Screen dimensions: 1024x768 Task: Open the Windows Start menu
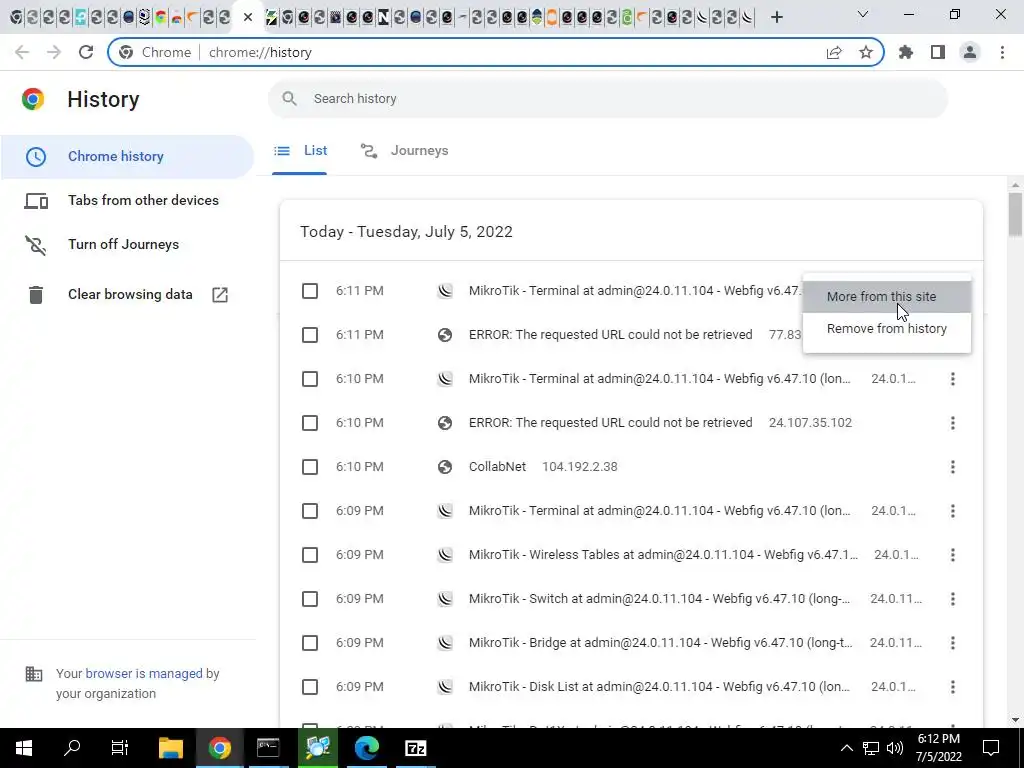(x=24, y=748)
